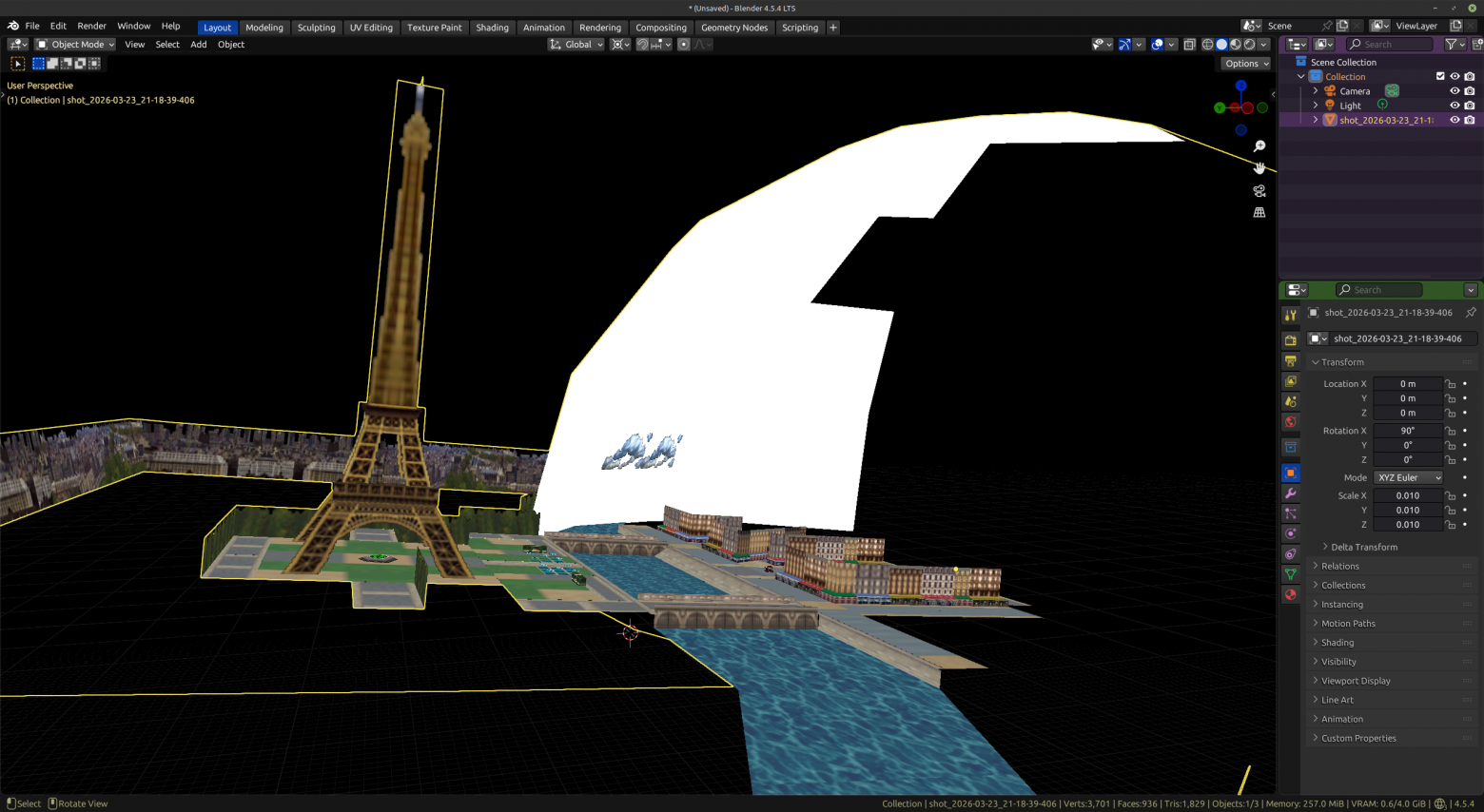1484x812 pixels.
Task: Open the Modifiers wrench properties tab
Action: 1291,493
